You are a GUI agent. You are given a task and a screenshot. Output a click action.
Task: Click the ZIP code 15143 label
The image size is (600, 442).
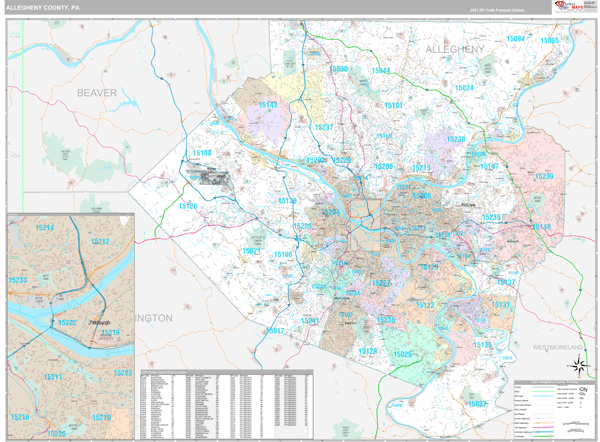click(268, 105)
